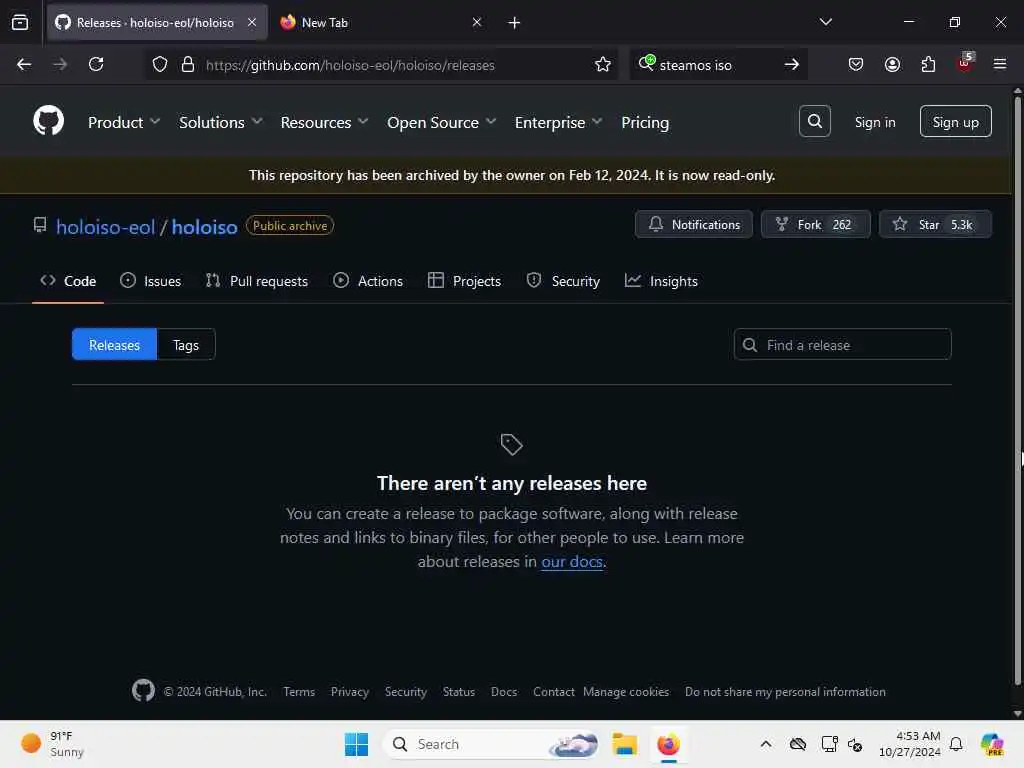Click the page vertical scrollbar

point(1017,392)
